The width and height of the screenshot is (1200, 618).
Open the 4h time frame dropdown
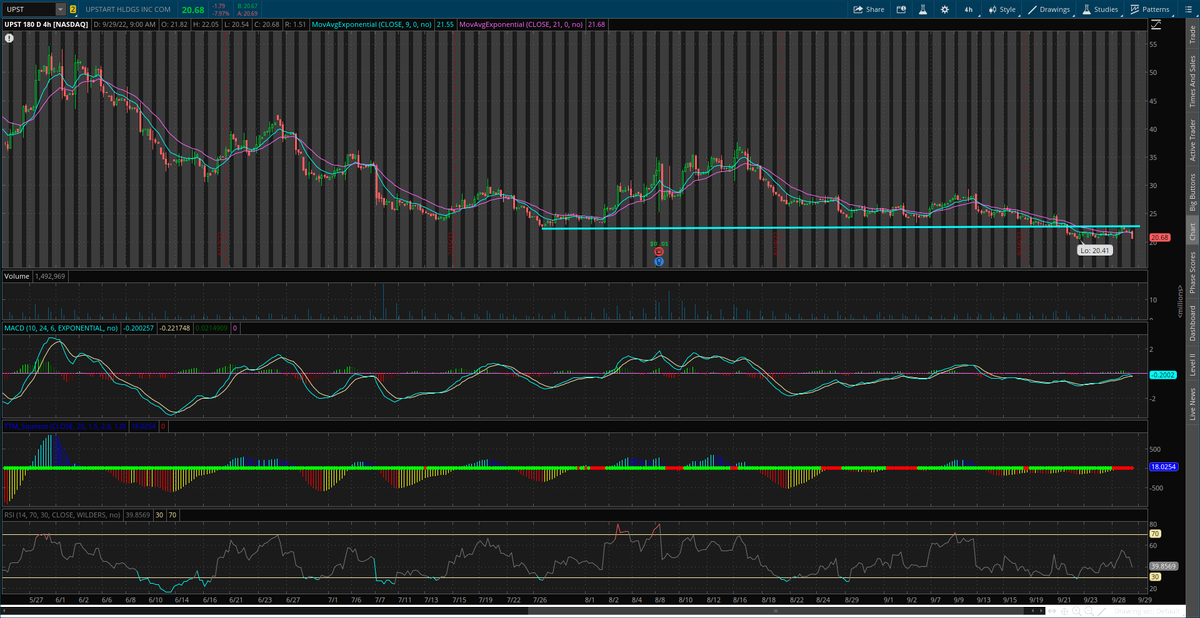coord(968,9)
